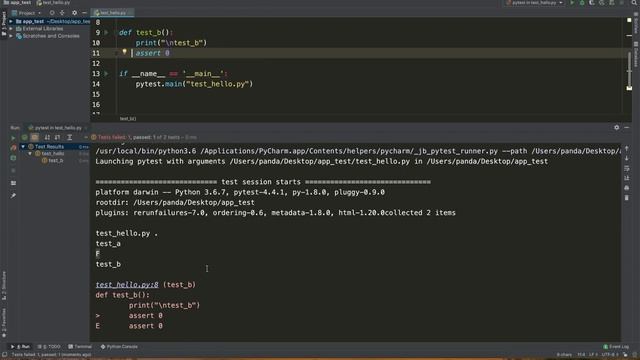Open the test_hello.py:8 link in output
The image size is (640, 360).
127,285
